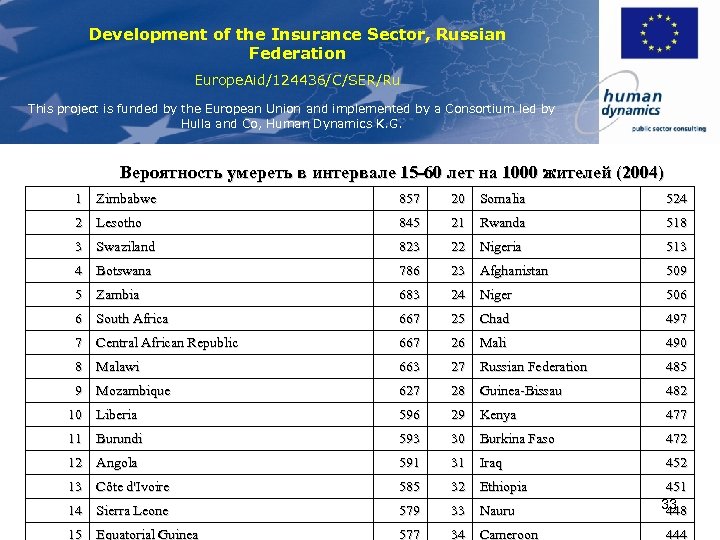Click value 506 for Niger
The height and width of the screenshot is (540, 720).
coord(676,294)
